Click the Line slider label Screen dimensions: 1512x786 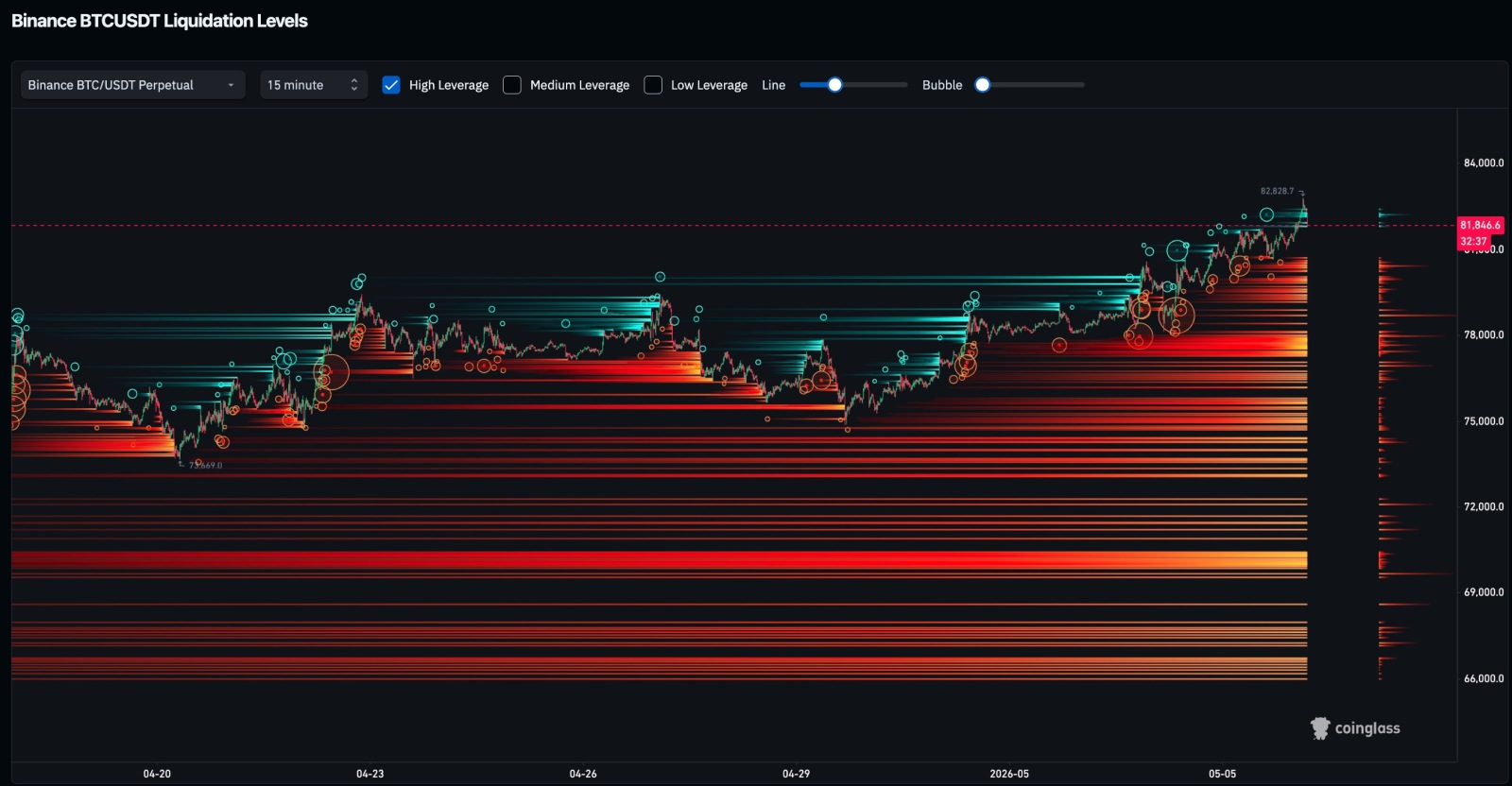point(774,85)
